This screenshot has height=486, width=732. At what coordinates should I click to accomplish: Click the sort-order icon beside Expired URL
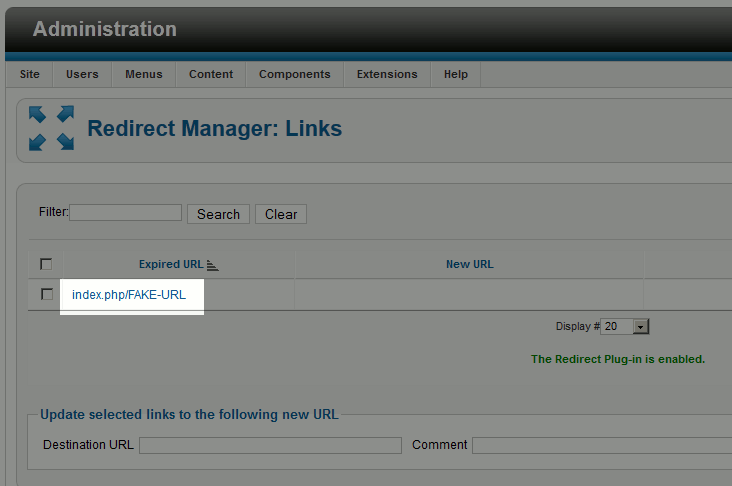click(212, 265)
